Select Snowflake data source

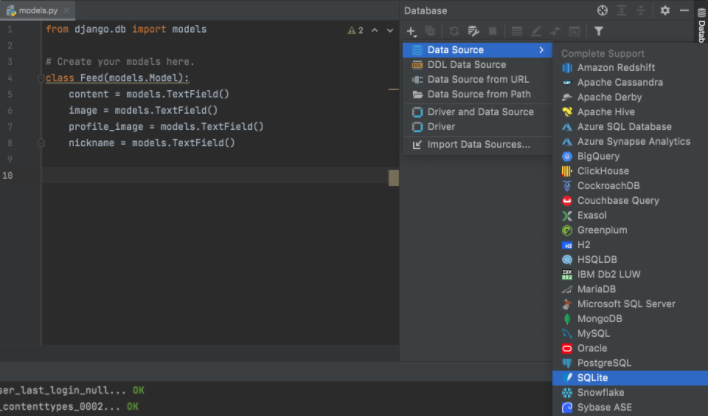(x=630, y=393)
